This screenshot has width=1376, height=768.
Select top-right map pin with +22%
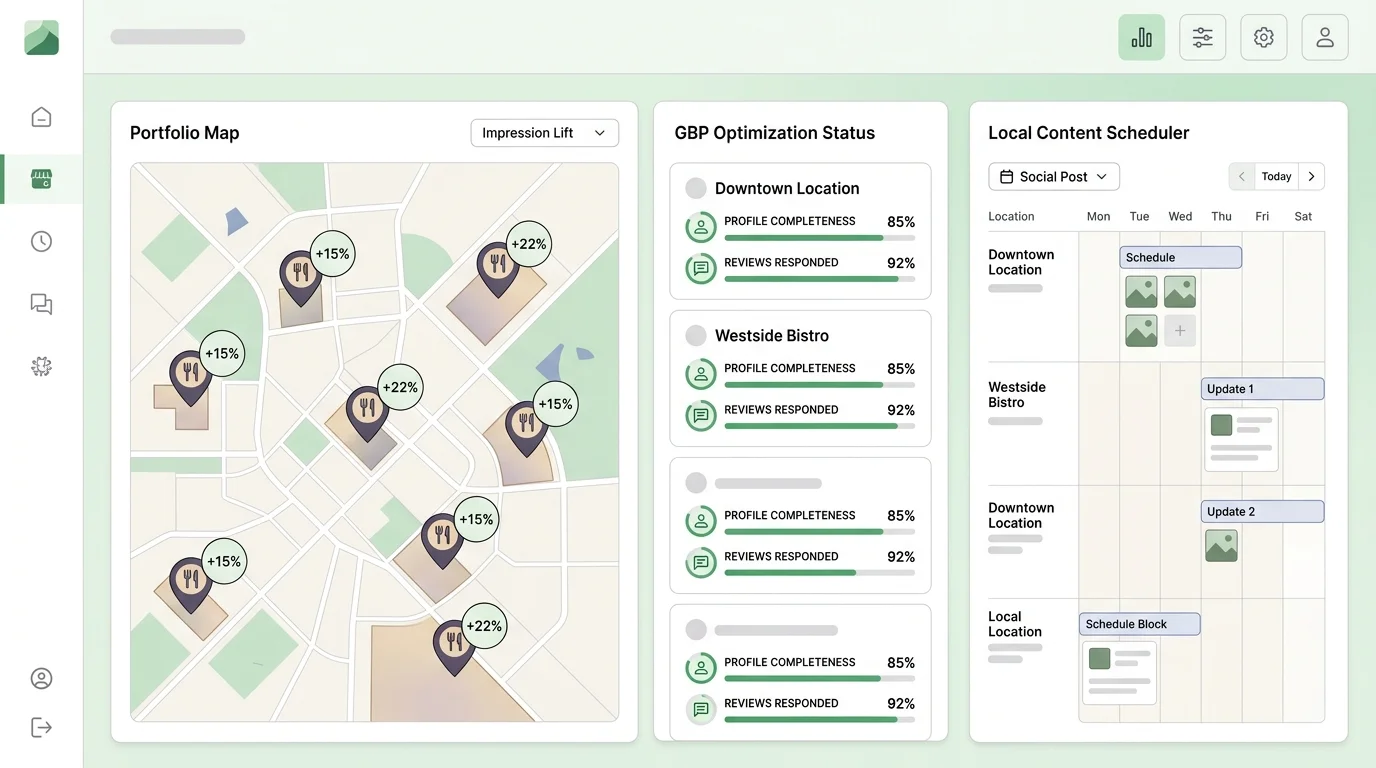pos(497,269)
